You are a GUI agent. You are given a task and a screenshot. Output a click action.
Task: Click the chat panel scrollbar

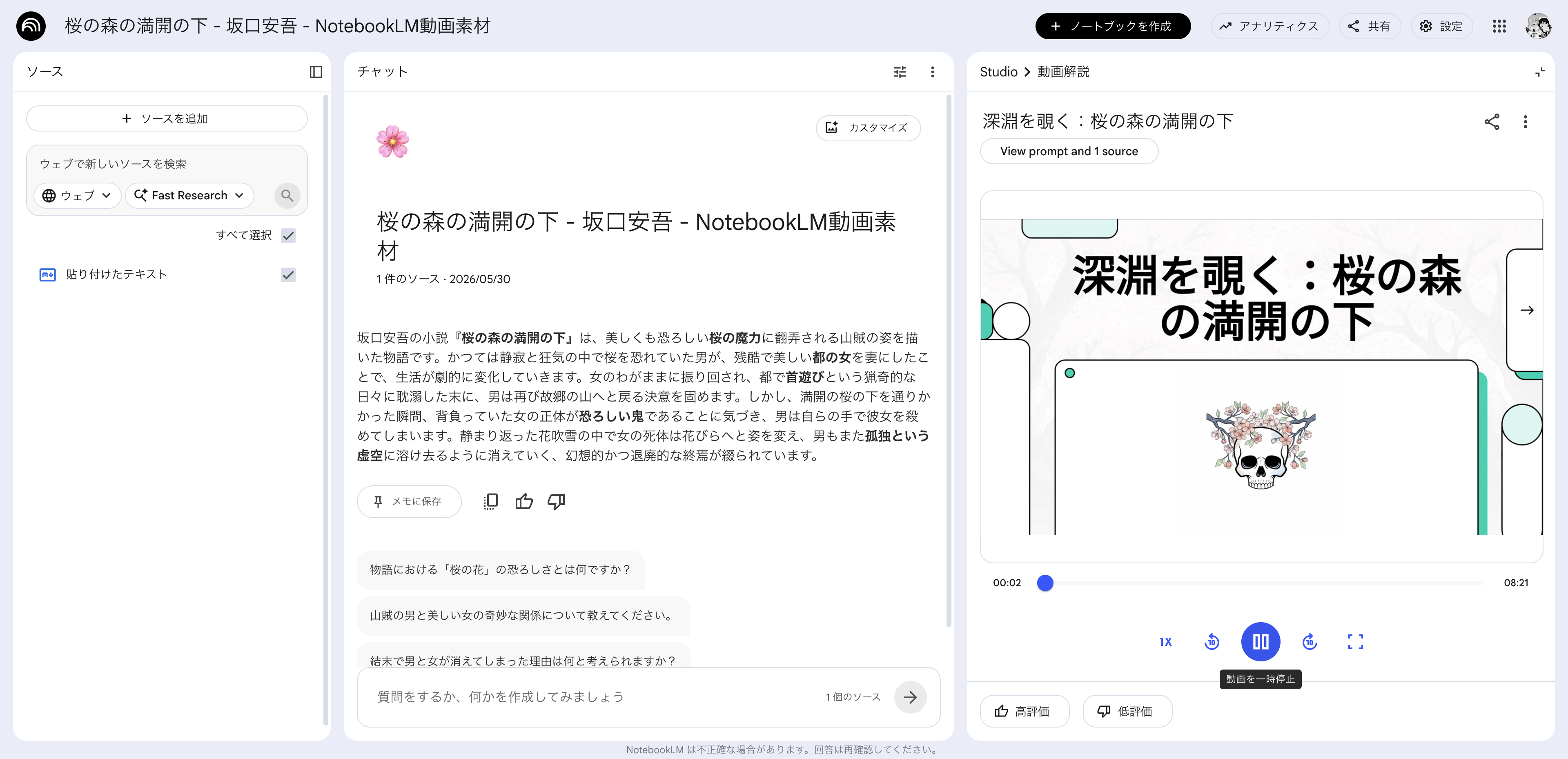coord(948,360)
